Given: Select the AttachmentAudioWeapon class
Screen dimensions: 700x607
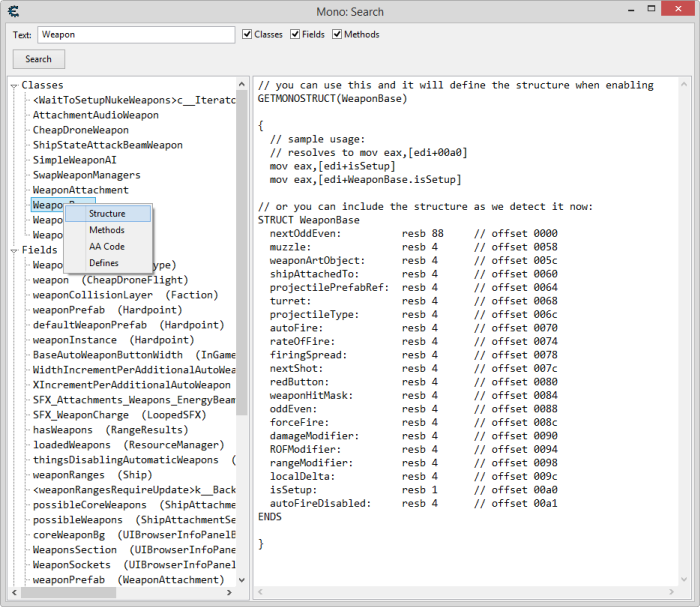Looking at the screenshot, I should click(x=95, y=115).
